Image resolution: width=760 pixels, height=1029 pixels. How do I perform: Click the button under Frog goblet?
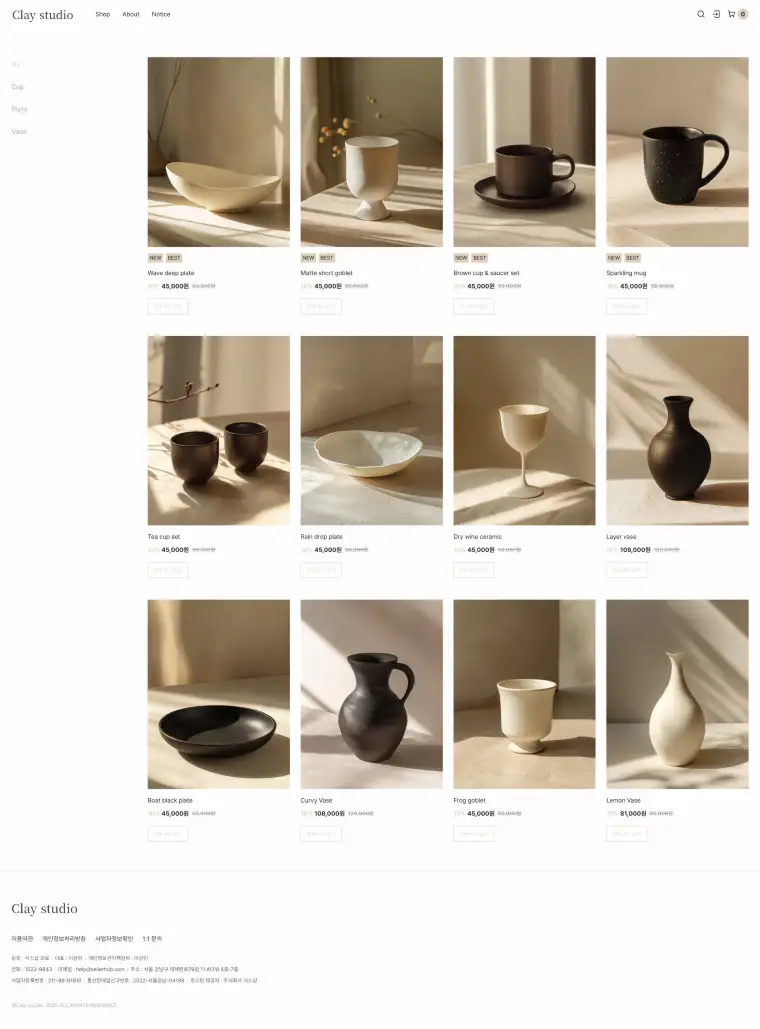click(474, 834)
